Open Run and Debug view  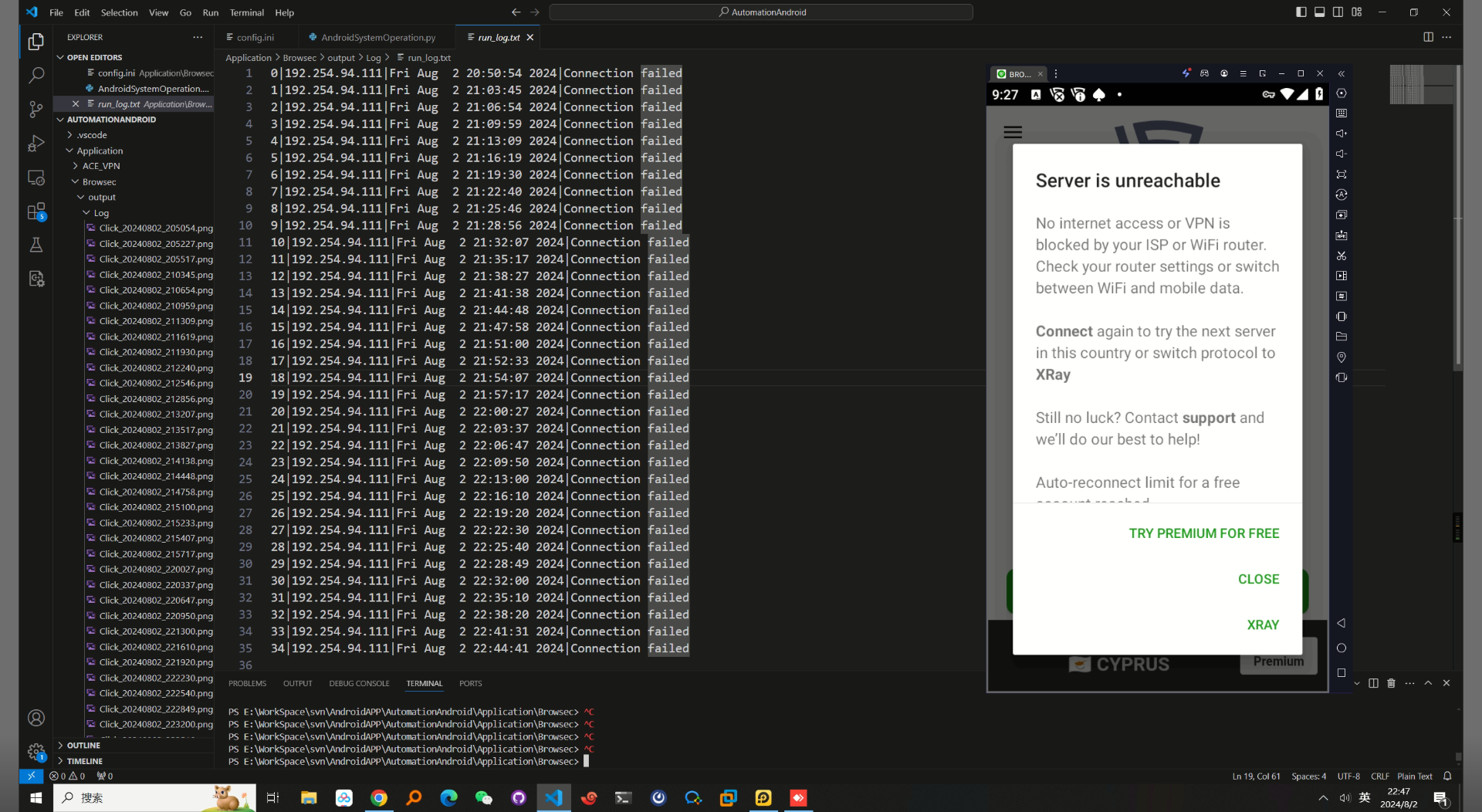tap(36, 144)
